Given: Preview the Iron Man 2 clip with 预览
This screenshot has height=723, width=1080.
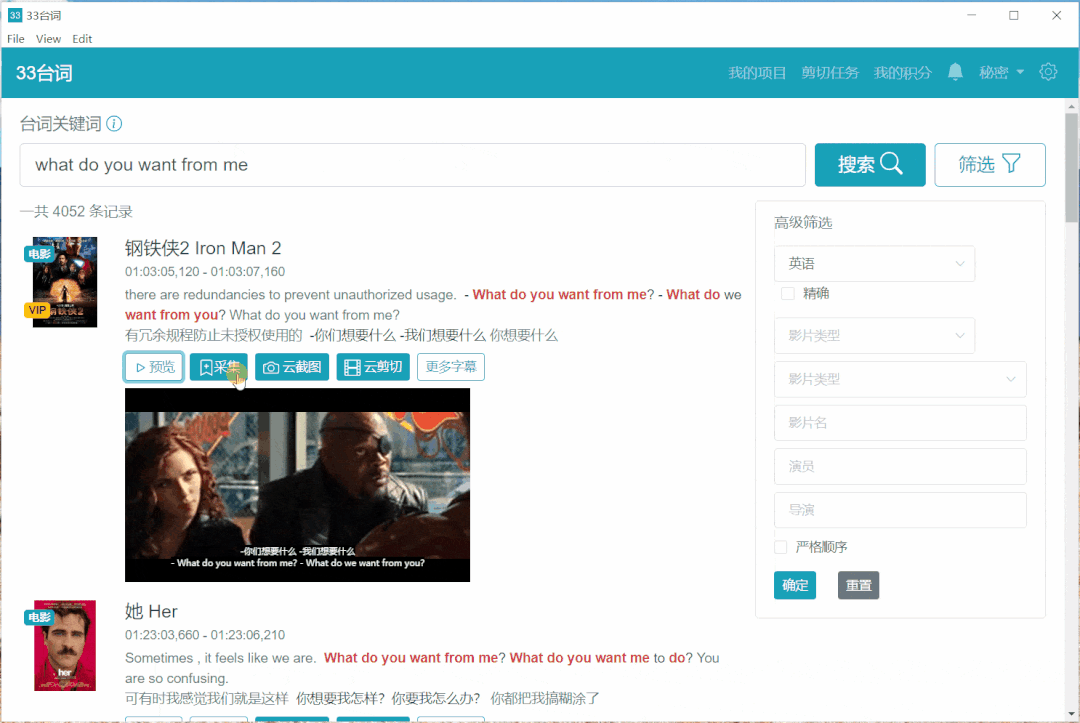Looking at the screenshot, I should point(154,367).
